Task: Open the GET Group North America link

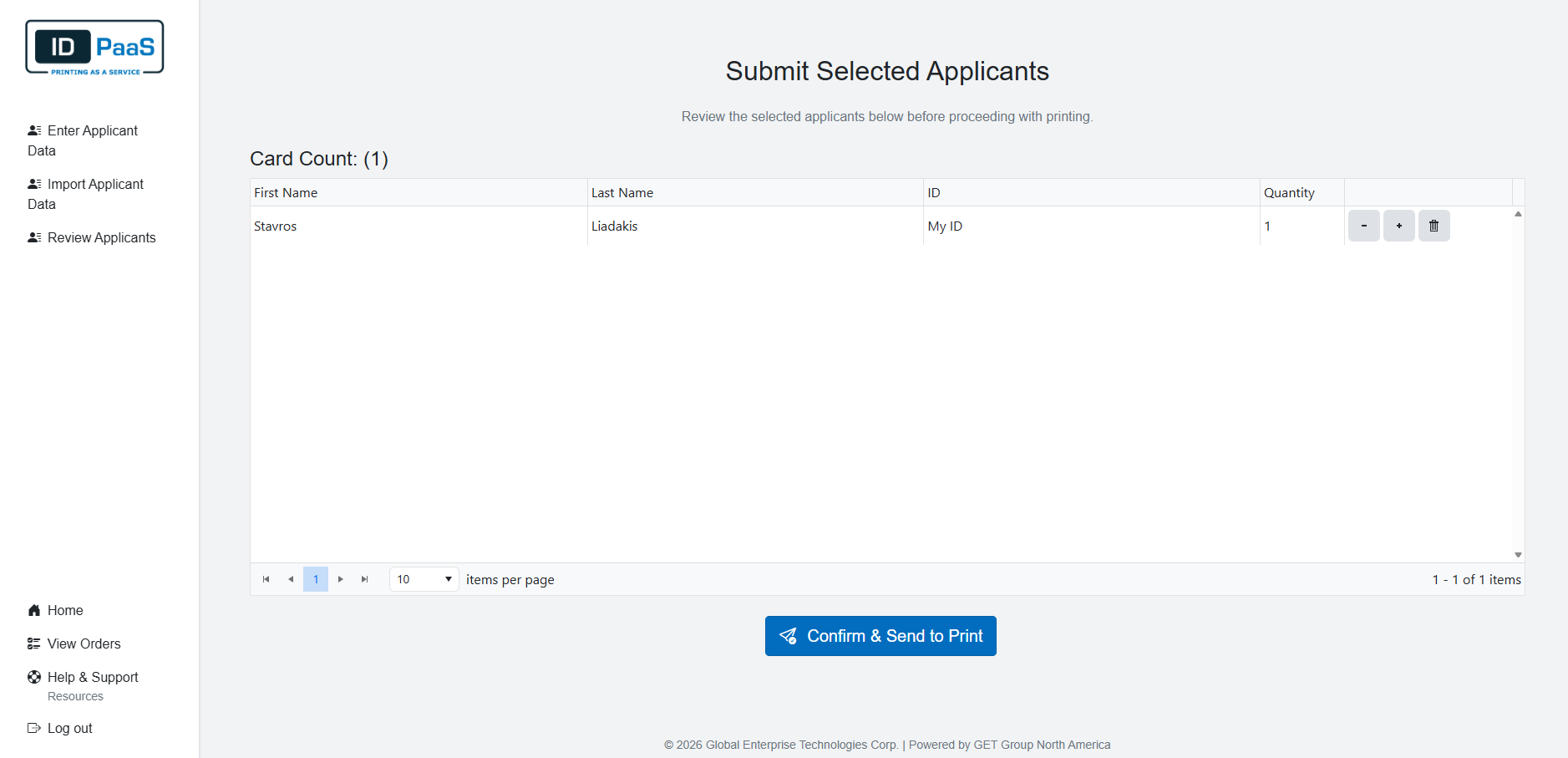Action: pos(1042,744)
